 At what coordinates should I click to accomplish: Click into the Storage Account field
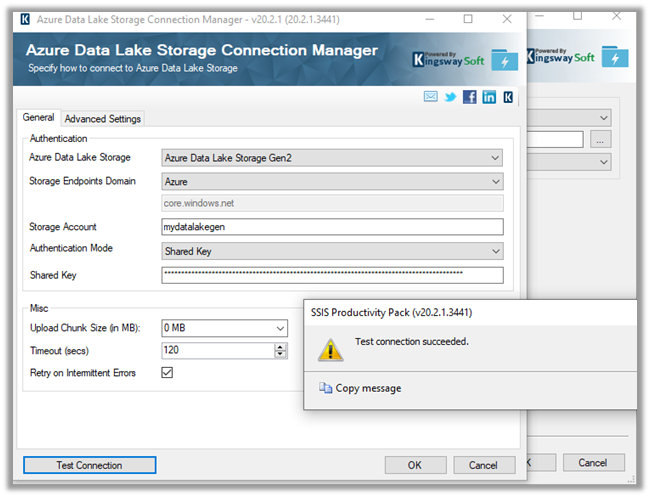(x=332, y=227)
